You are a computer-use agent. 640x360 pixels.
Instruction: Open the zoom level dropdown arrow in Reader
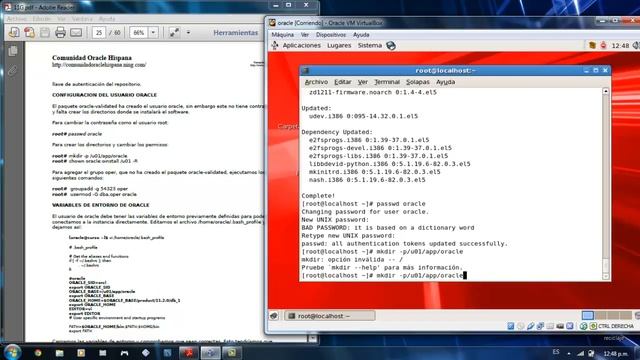click(153, 33)
